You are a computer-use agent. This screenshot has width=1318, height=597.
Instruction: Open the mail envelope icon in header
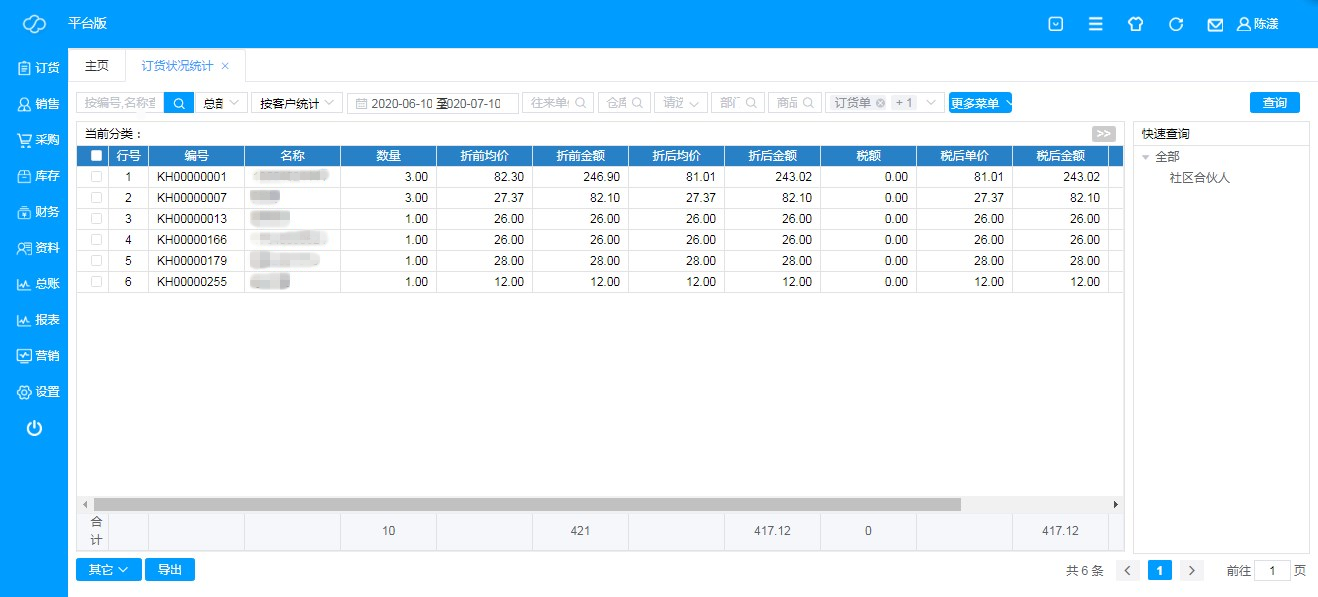pyautogui.click(x=1215, y=24)
